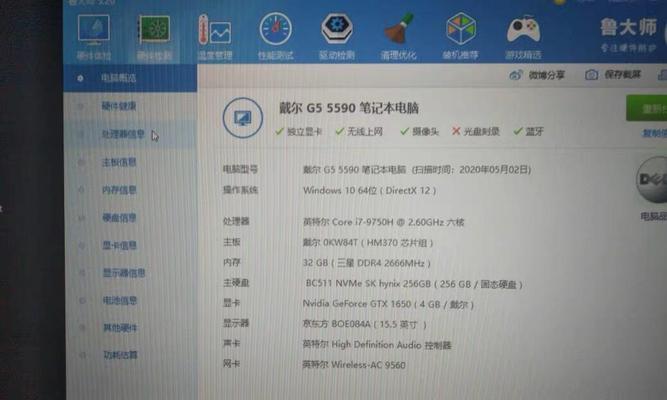667x400 pixels.
Task: Click the Dell brand logo
Action: click(652, 180)
